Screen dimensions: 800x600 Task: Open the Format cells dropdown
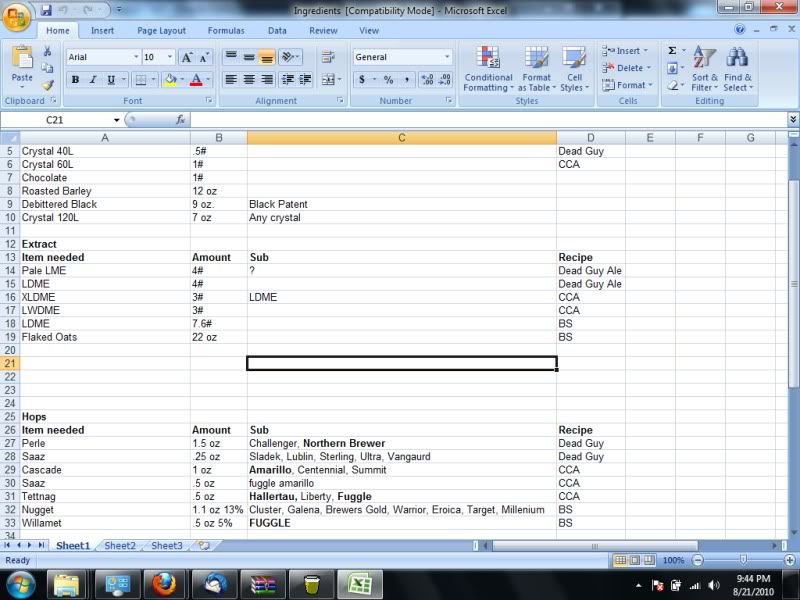(x=651, y=85)
